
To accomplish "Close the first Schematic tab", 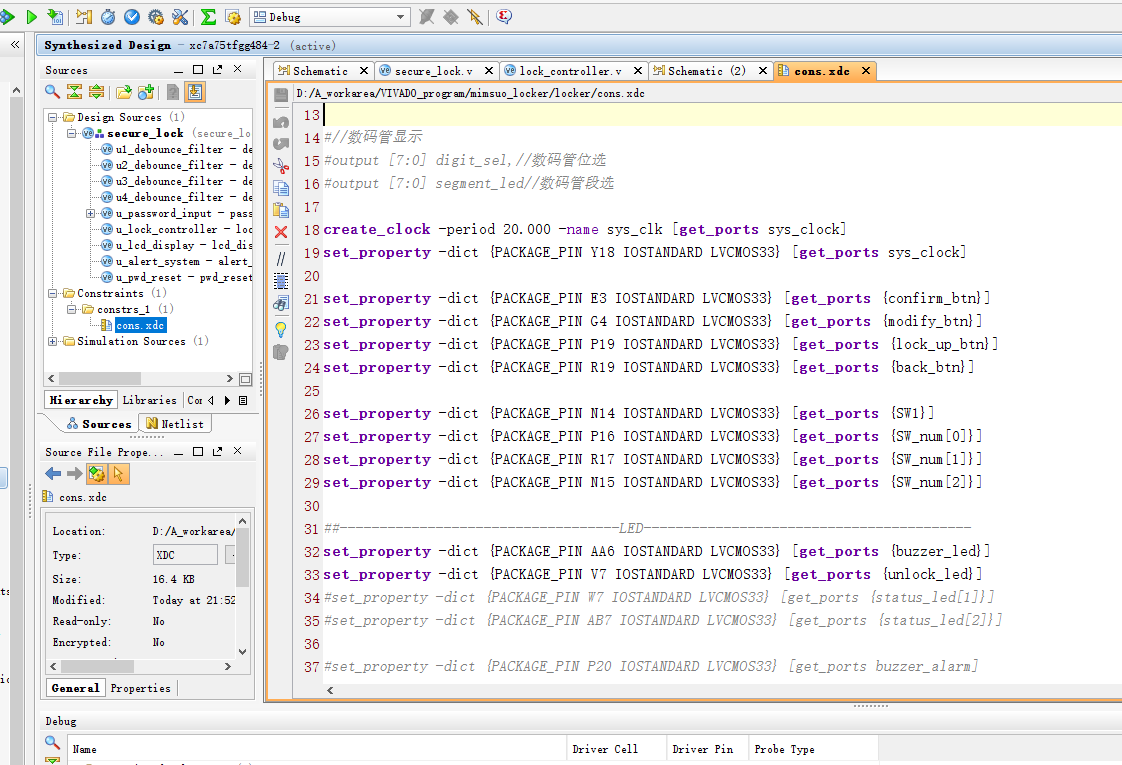I will (x=364, y=71).
